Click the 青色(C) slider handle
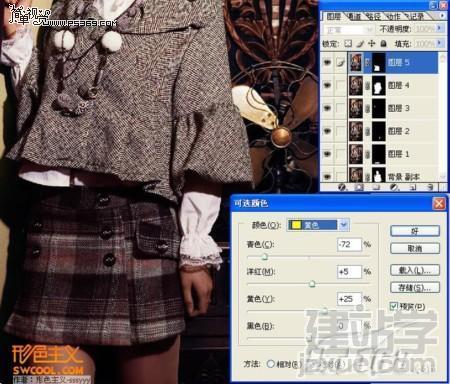The width and height of the screenshot is (450, 384). (x=265, y=257)
